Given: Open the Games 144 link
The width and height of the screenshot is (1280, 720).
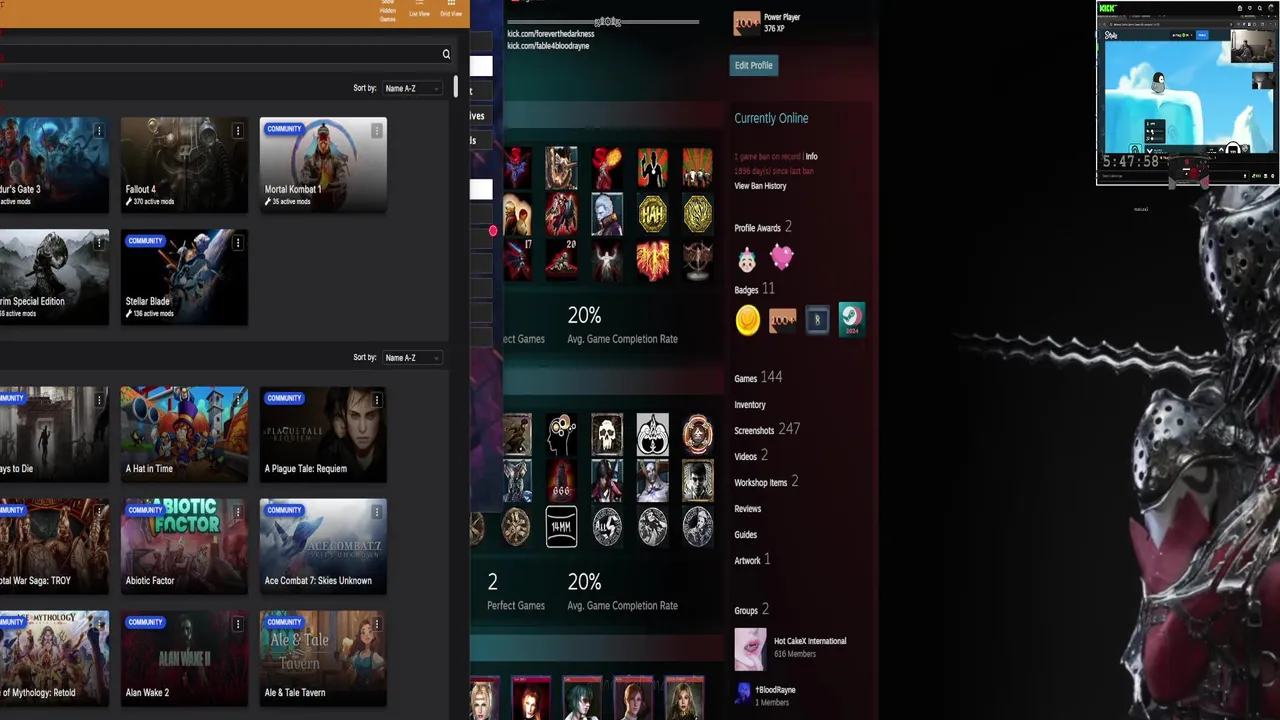Looking at the screenshot, I should pyautogui.click(x=758, y=378).
